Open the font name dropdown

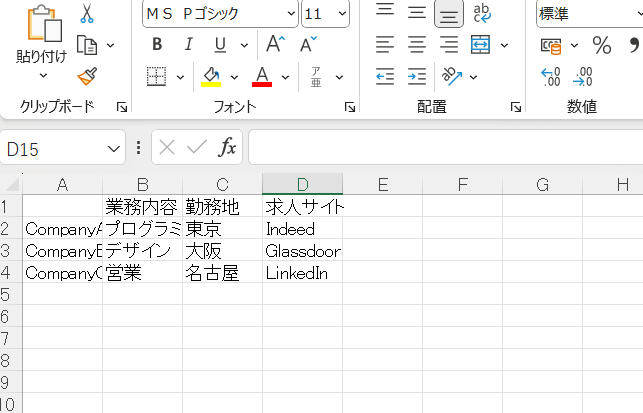[291, 14]
